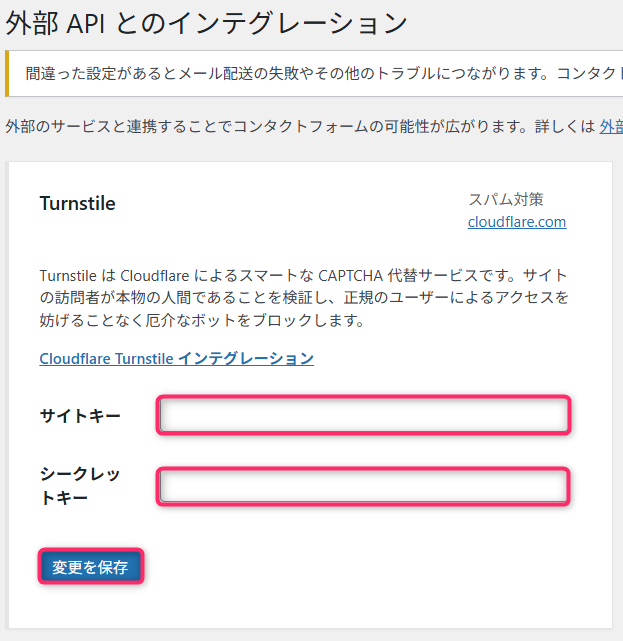The image size is (623, 641).
Task: Click the 外部 link after 詳しくは
Action: 610,127
